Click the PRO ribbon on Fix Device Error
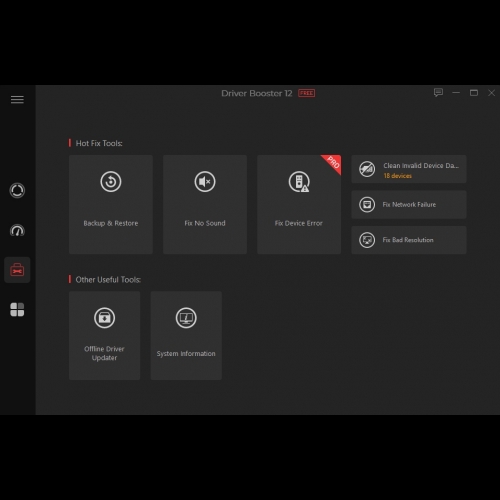 333,163
